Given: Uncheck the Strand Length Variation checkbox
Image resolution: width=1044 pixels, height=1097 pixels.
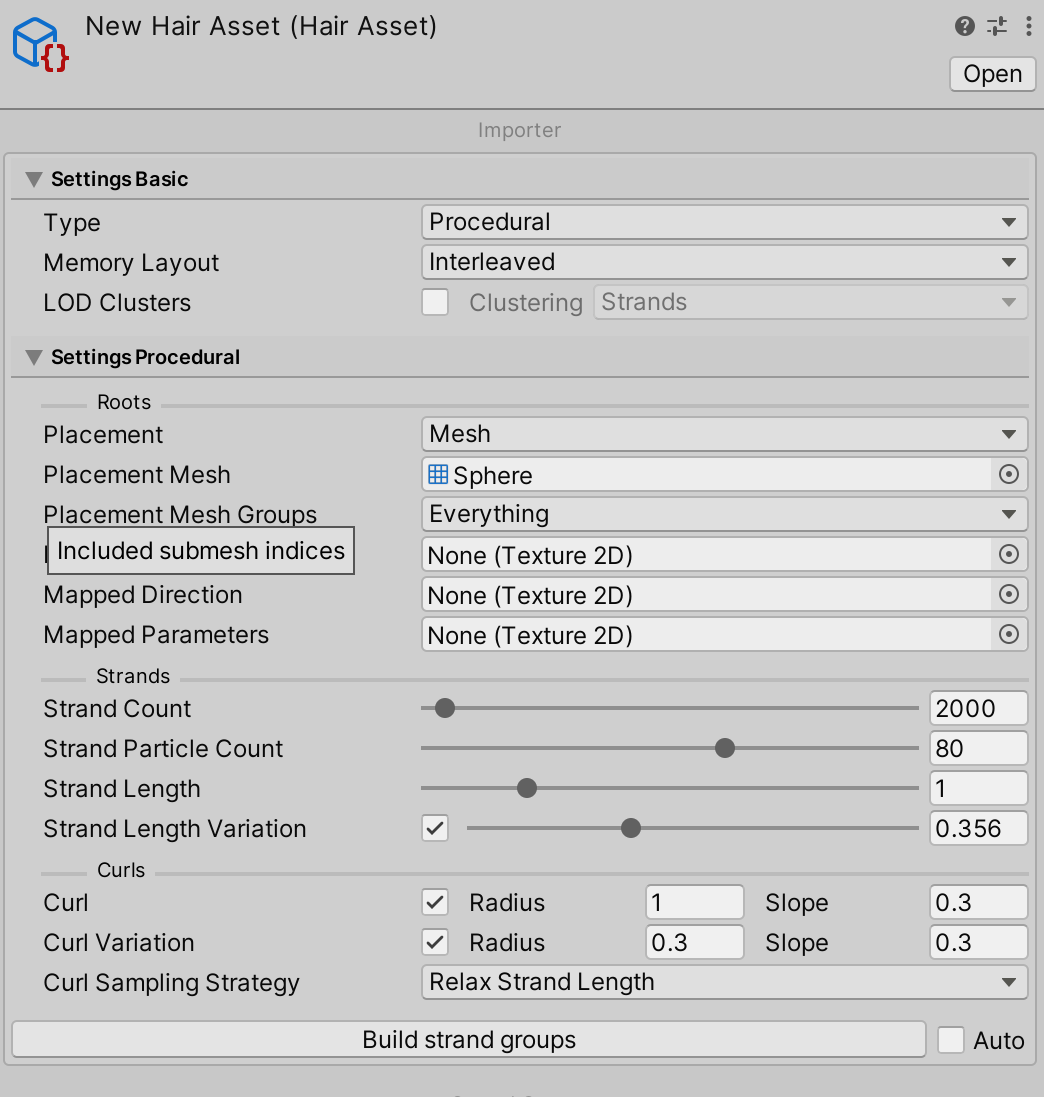Looking at the screenshot, I should pyautogui.click(x=435, y=828).
